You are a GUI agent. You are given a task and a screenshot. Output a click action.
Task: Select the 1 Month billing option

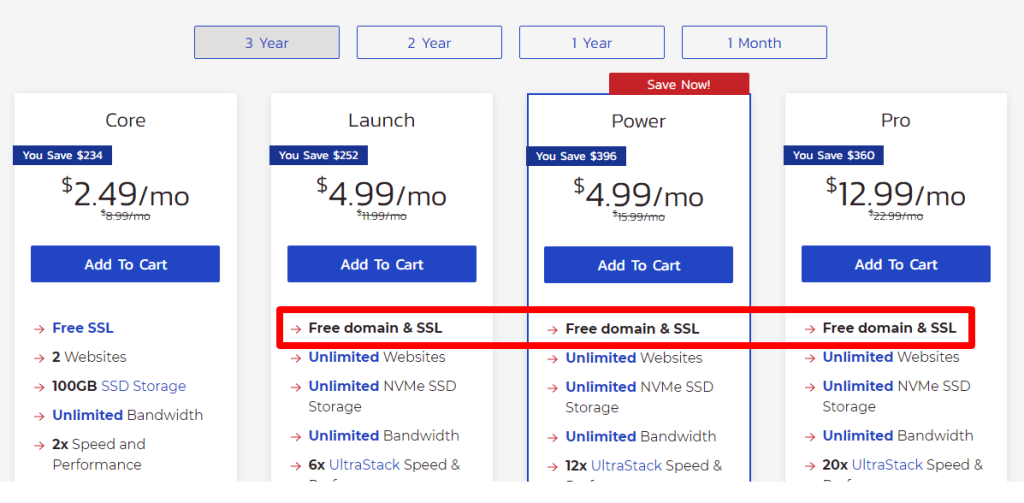754,43
